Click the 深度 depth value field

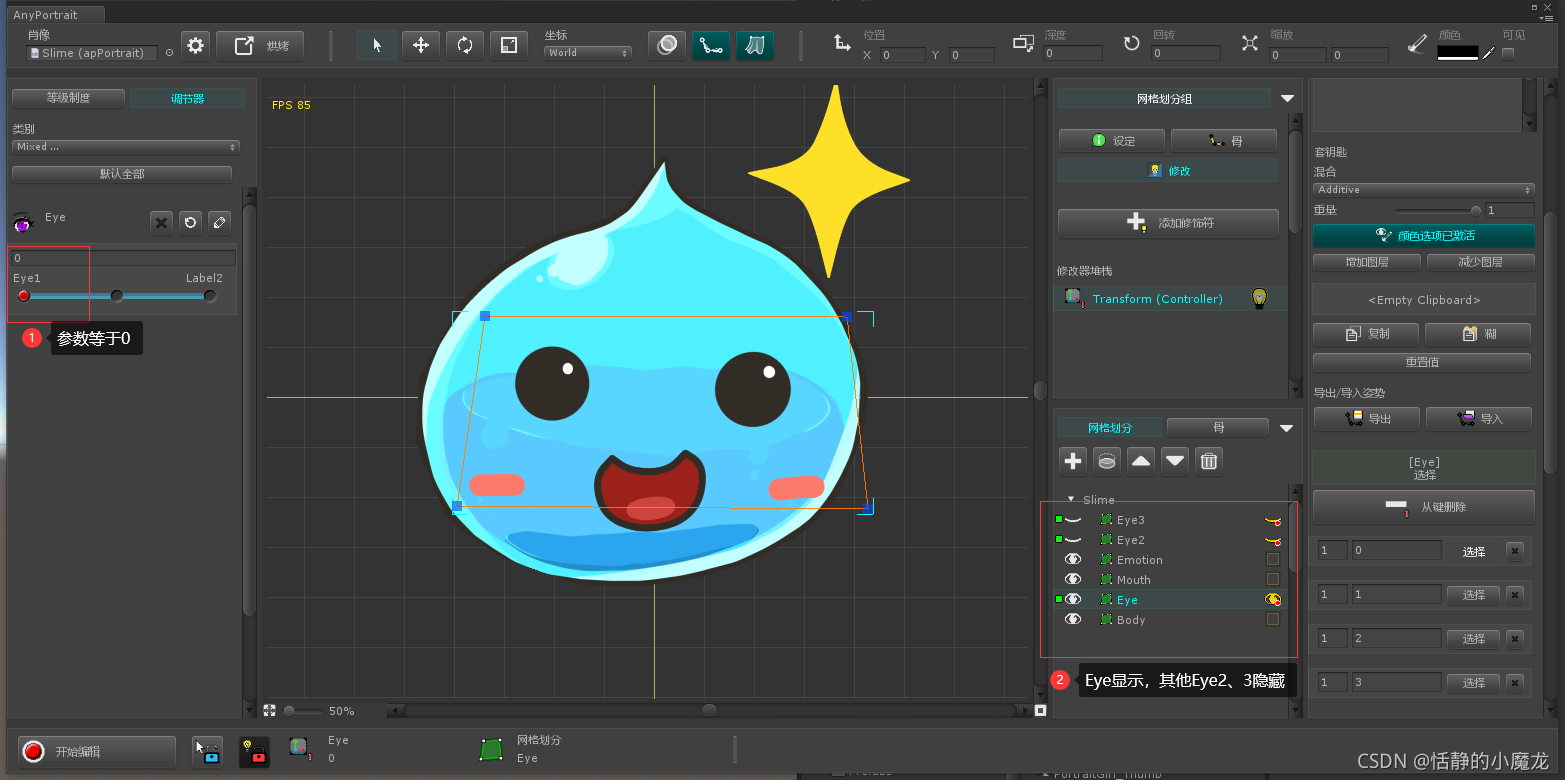pos(1073,53)
